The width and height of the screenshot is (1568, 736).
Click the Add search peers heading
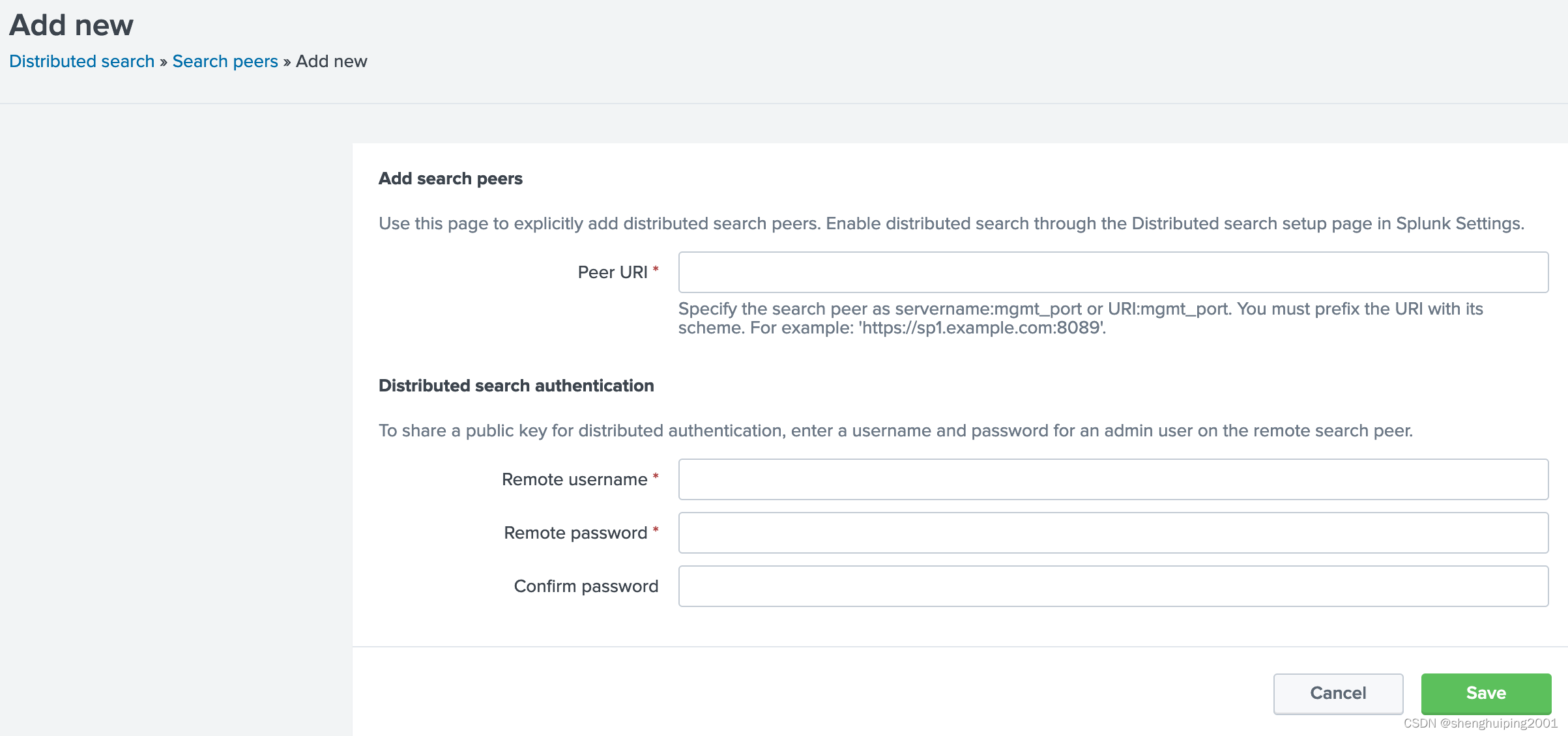[450, 178]
